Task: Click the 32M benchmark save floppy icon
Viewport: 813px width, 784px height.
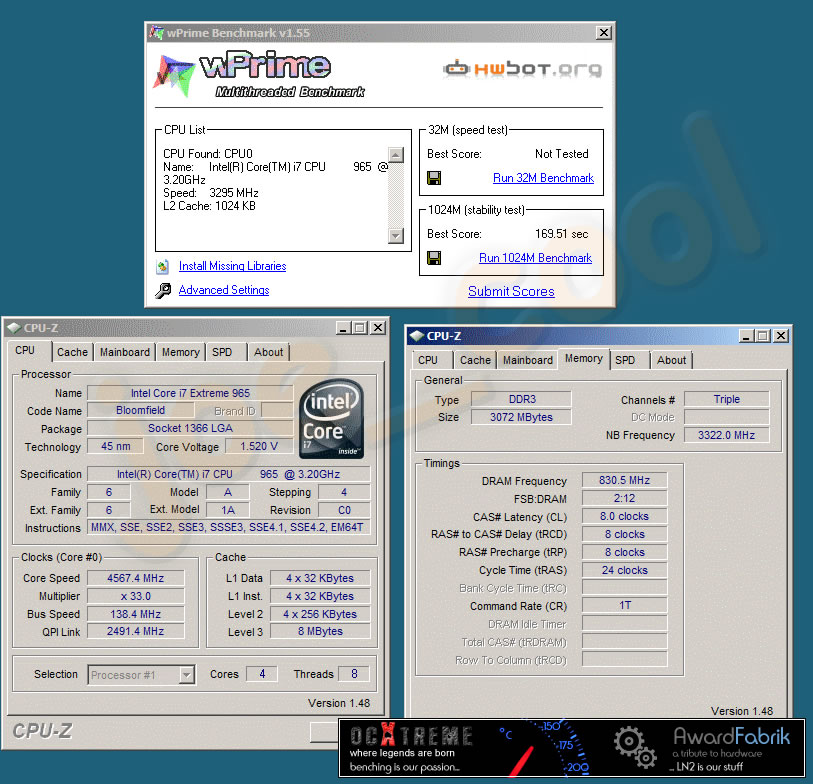Action: tap(434, 178)
